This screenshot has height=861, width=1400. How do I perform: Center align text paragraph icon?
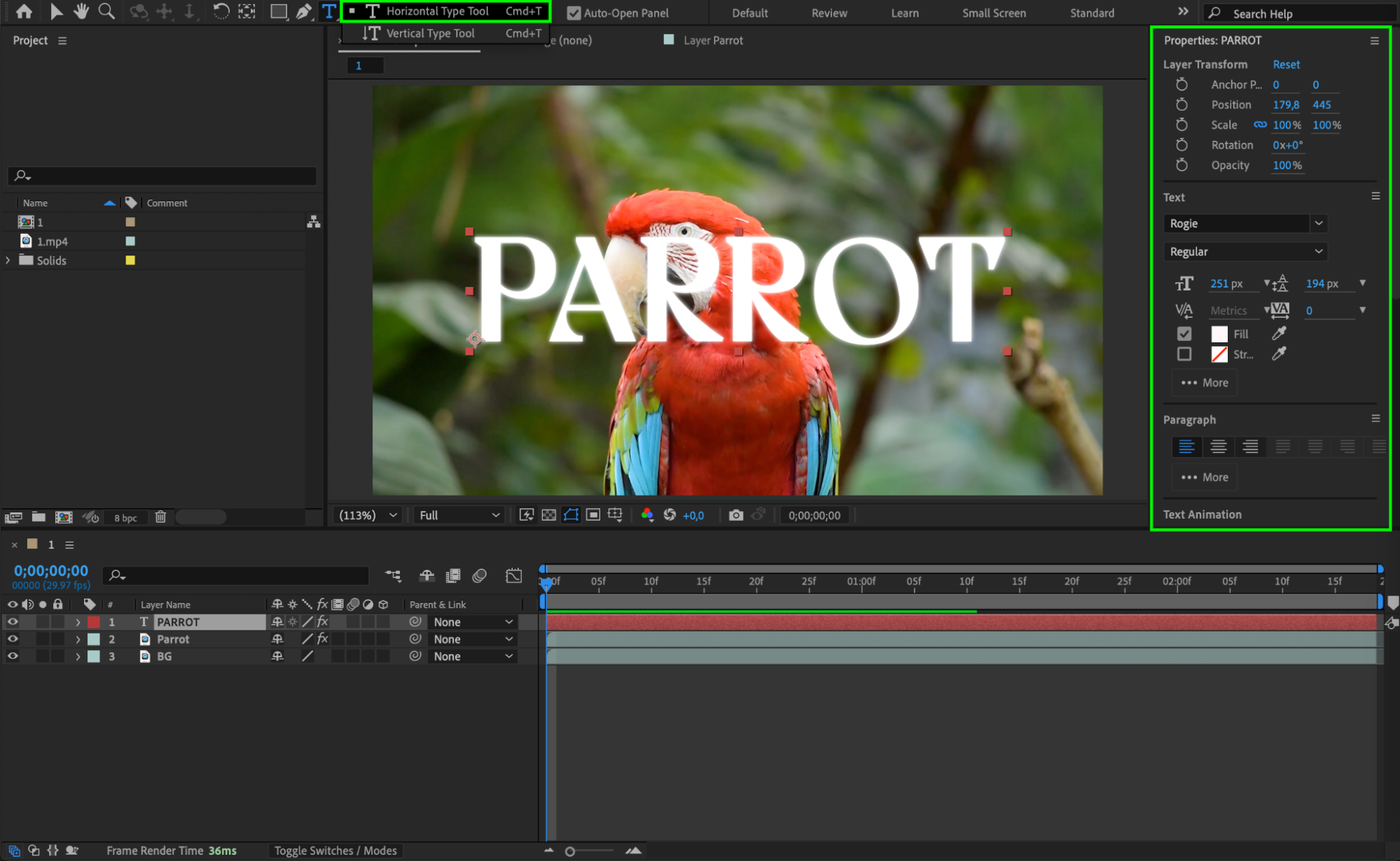(1219, 447)
